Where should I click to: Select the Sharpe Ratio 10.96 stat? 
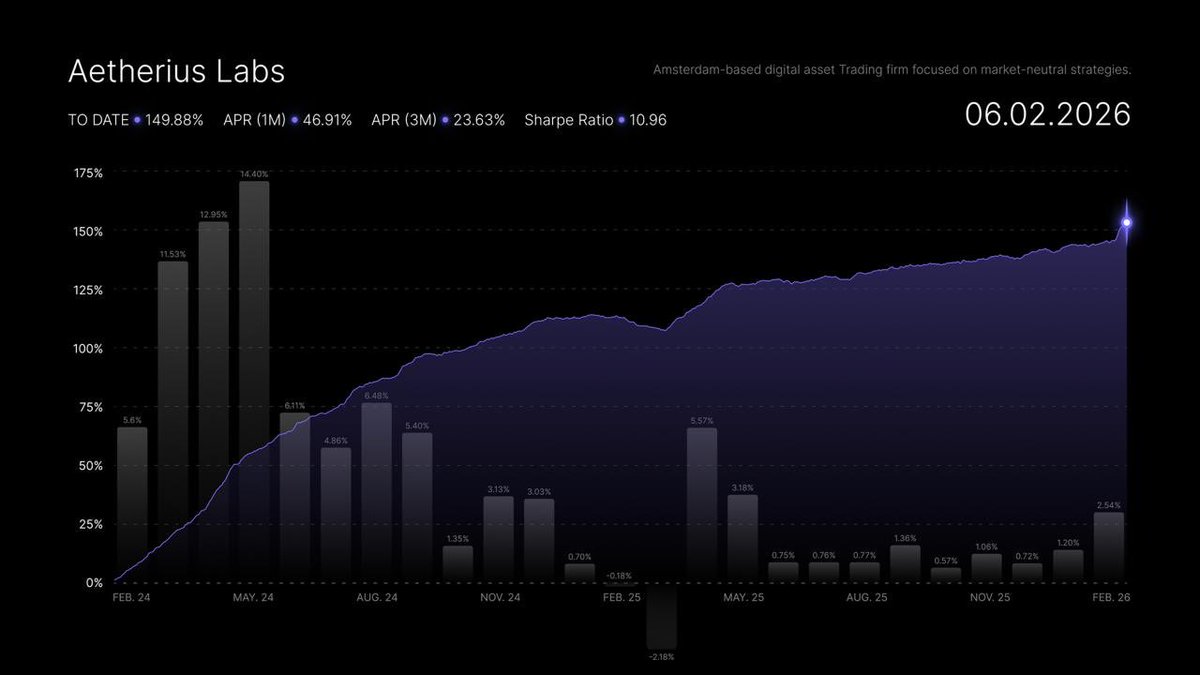pyautogui.click(x=596, y=120)
